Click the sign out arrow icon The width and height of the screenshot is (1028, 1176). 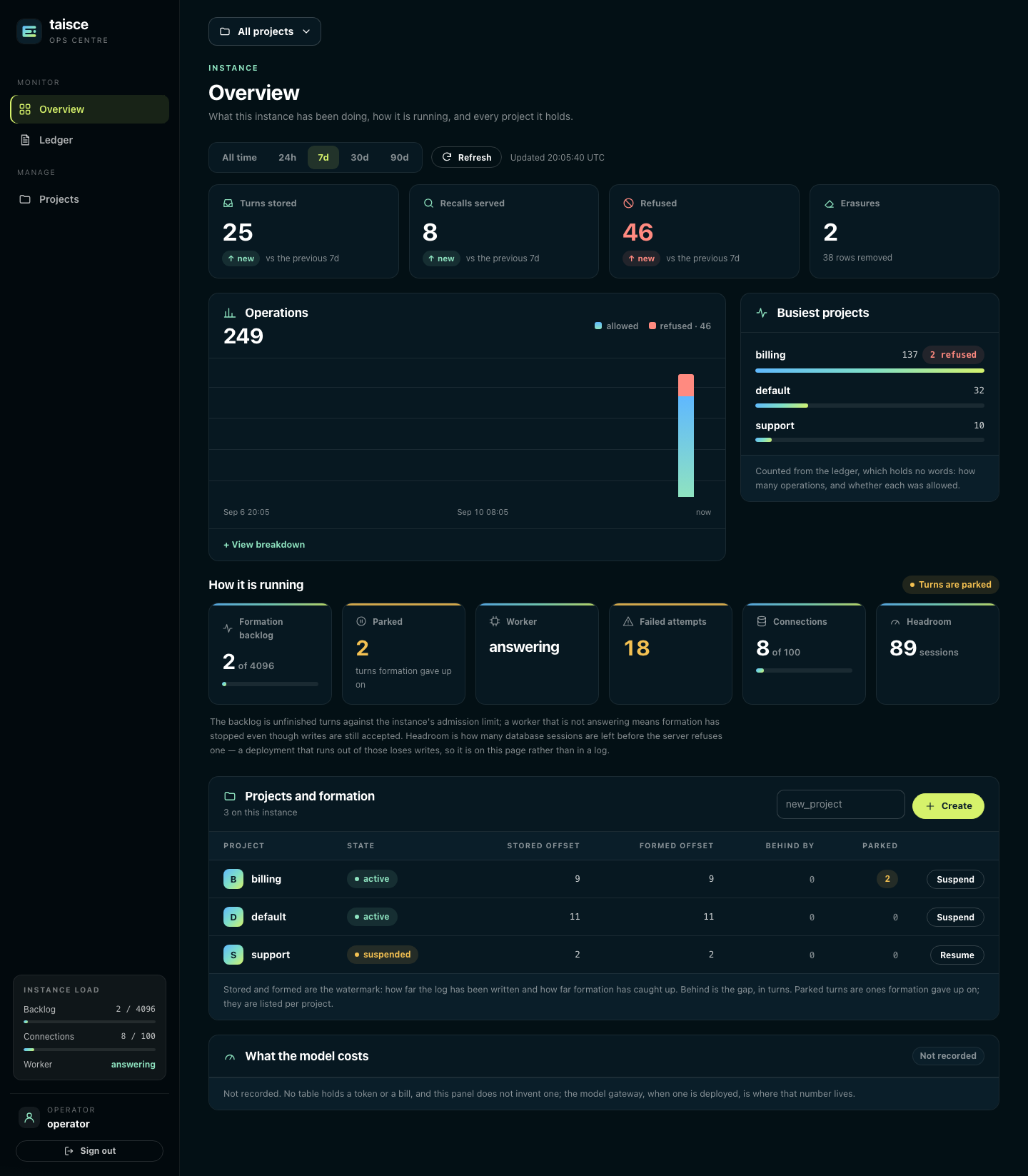(x=69, y=1151)
